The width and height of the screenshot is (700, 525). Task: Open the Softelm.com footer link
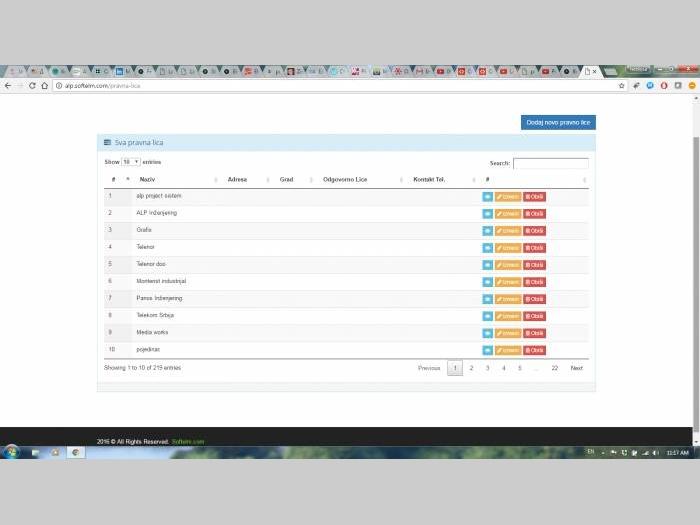pyautogui.click(x=188, y=441)
